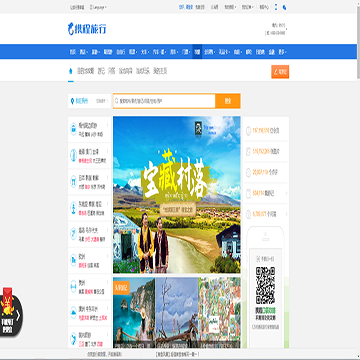Open the current-location selector with map pin
This screenshot has height=360, width=360.
pos(89,101)
